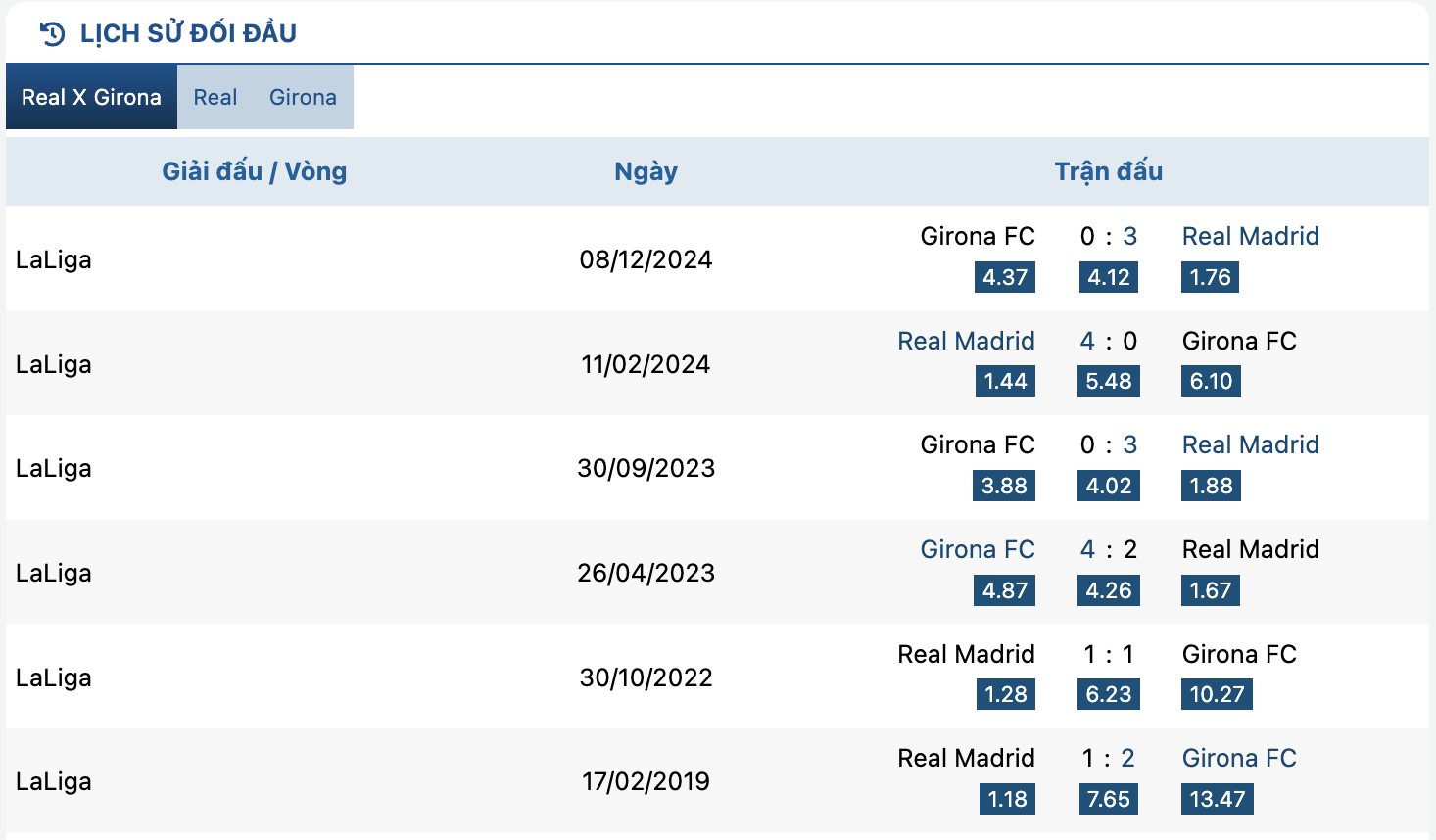Select the 4.37 odds box
The width and height of the screenshot is (1436, 840).
[1005, 277]
